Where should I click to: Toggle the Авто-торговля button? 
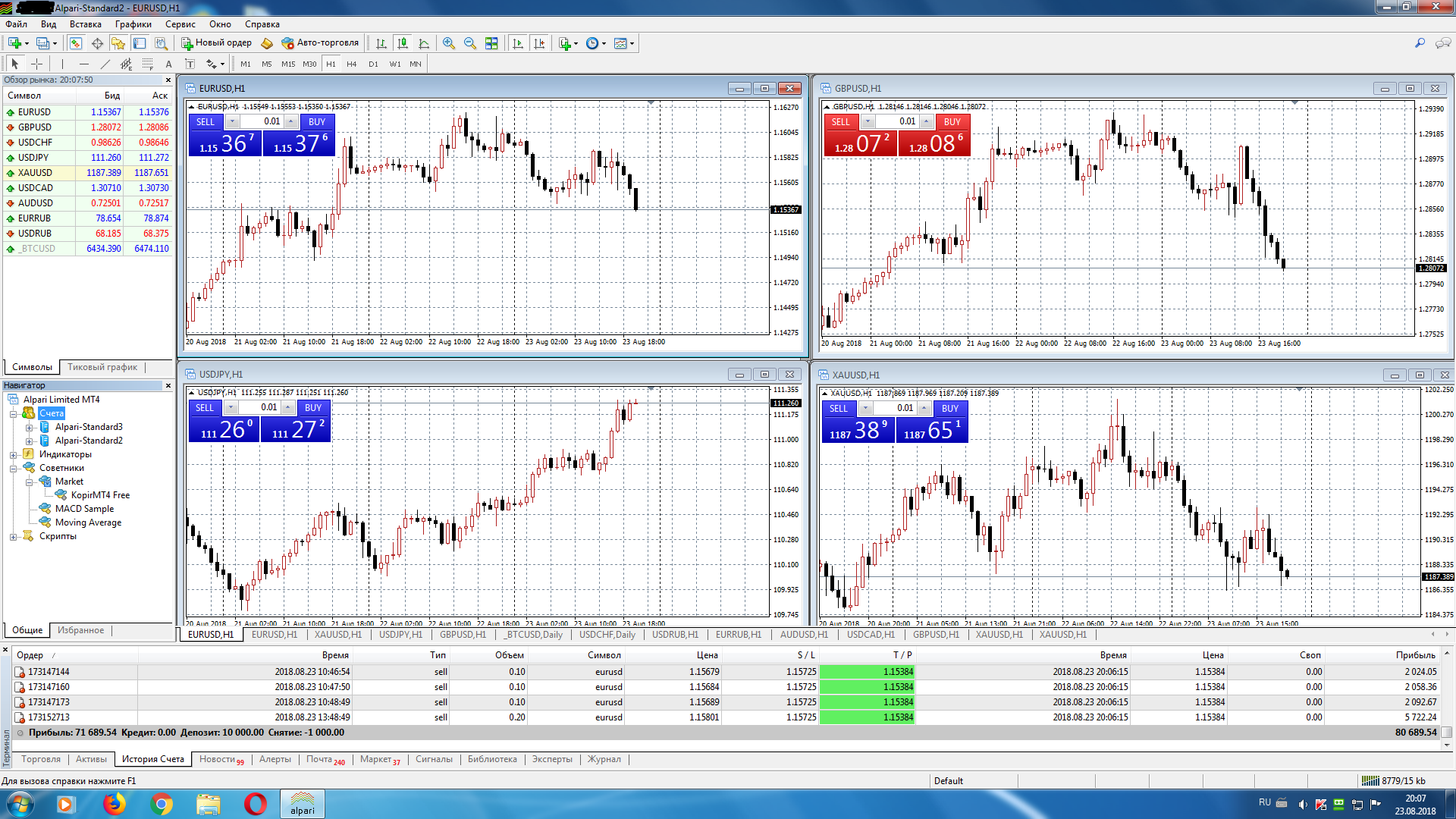point(320,43)
